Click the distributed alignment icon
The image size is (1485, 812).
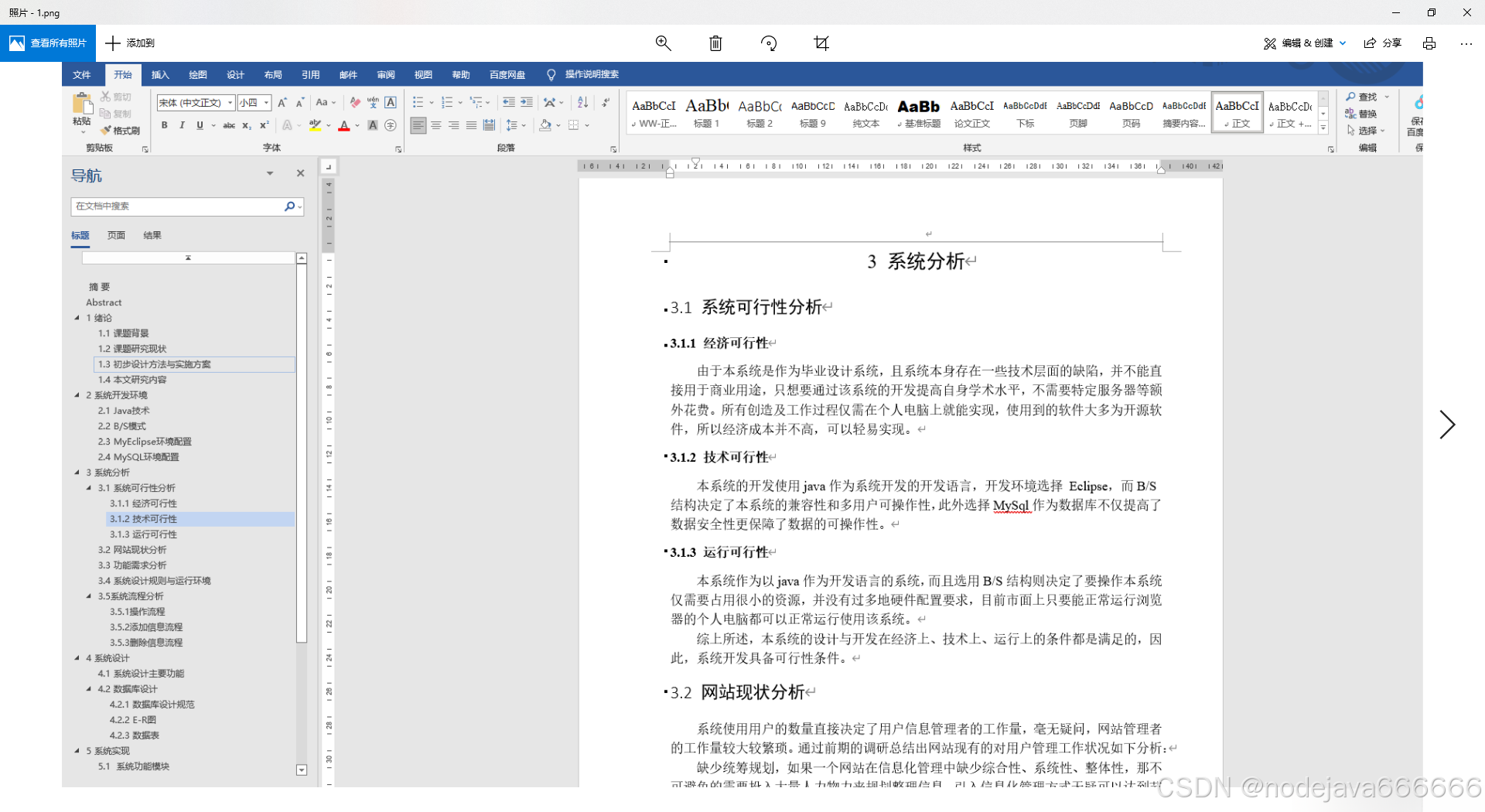[x=490, y=125]
